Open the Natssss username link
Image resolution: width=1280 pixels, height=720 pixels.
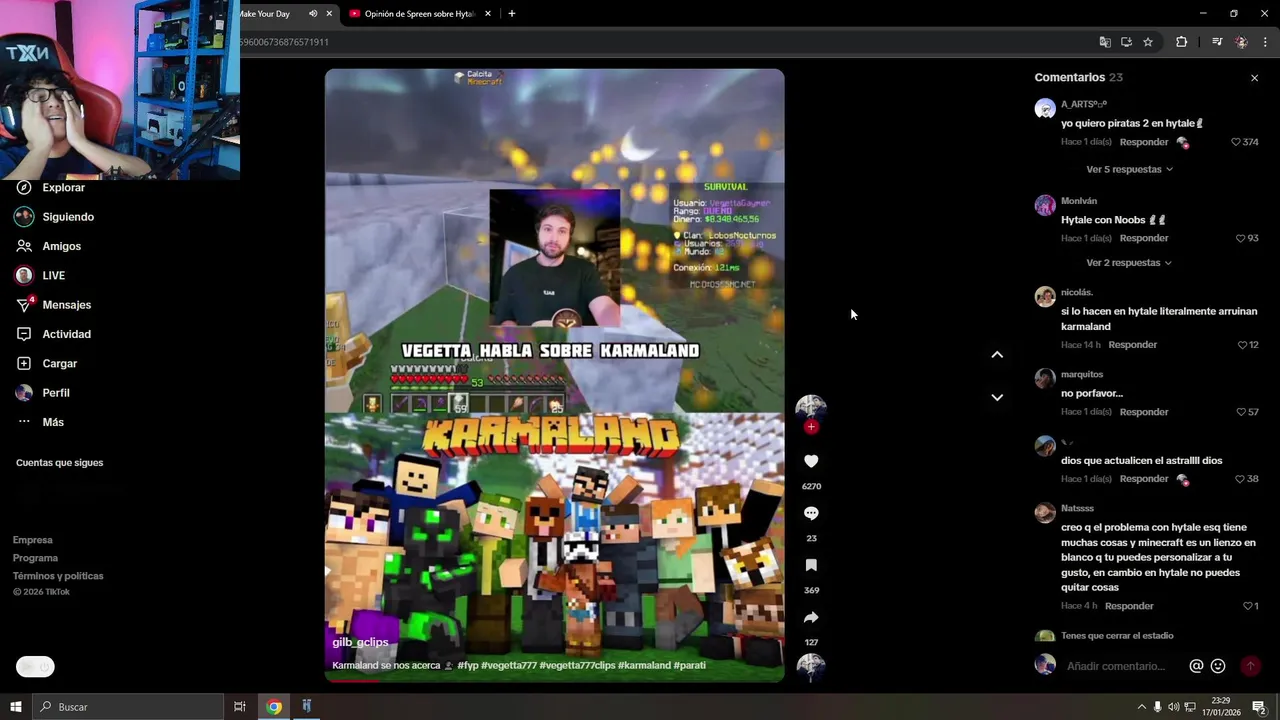pos(1077,509)
